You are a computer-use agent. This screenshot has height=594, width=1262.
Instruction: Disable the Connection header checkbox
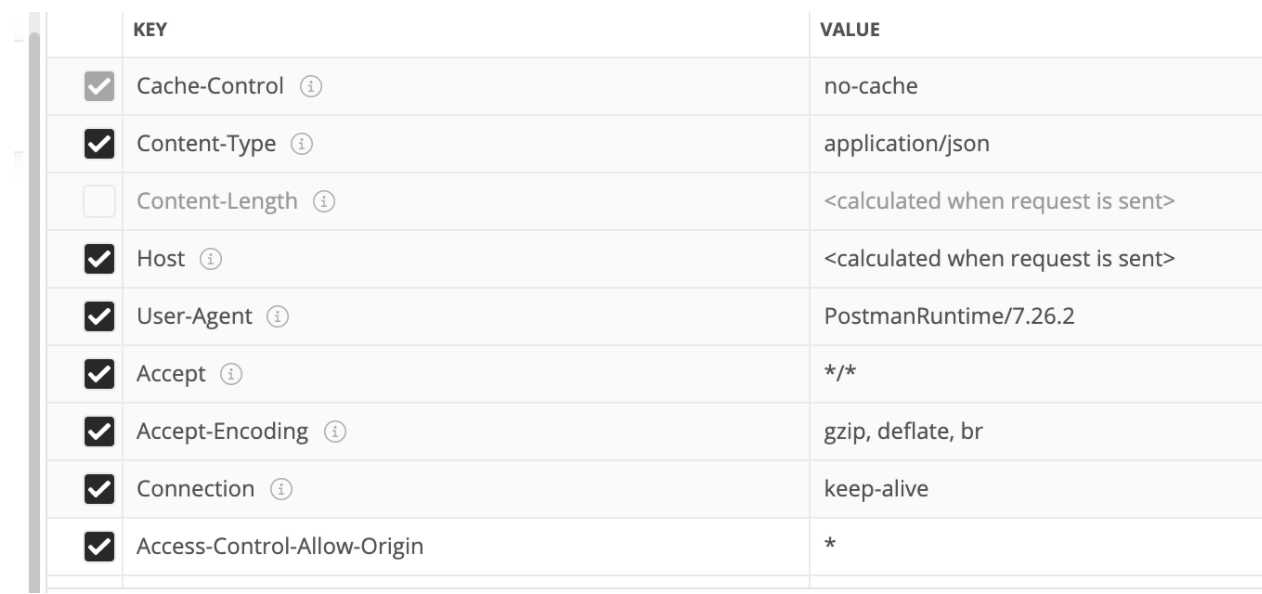click(x=99, y=489)
